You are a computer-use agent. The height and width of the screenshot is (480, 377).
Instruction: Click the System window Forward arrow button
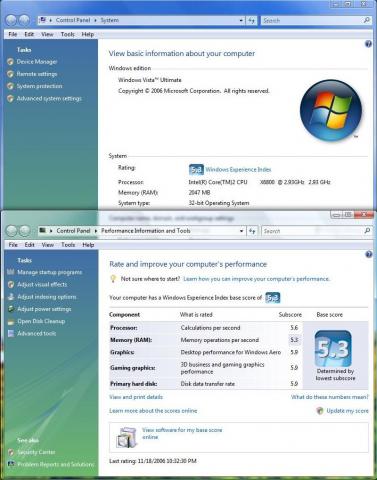(x=24, y=20)
